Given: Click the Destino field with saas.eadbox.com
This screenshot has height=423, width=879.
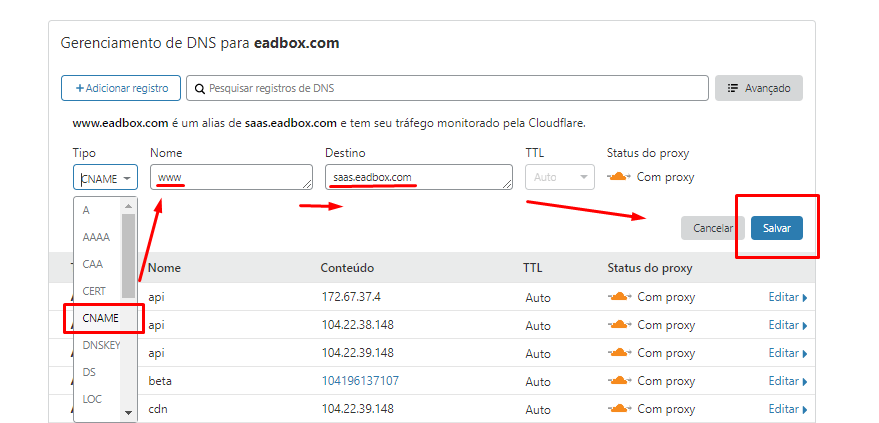Looking at the screenshot, I should [419, 177].
